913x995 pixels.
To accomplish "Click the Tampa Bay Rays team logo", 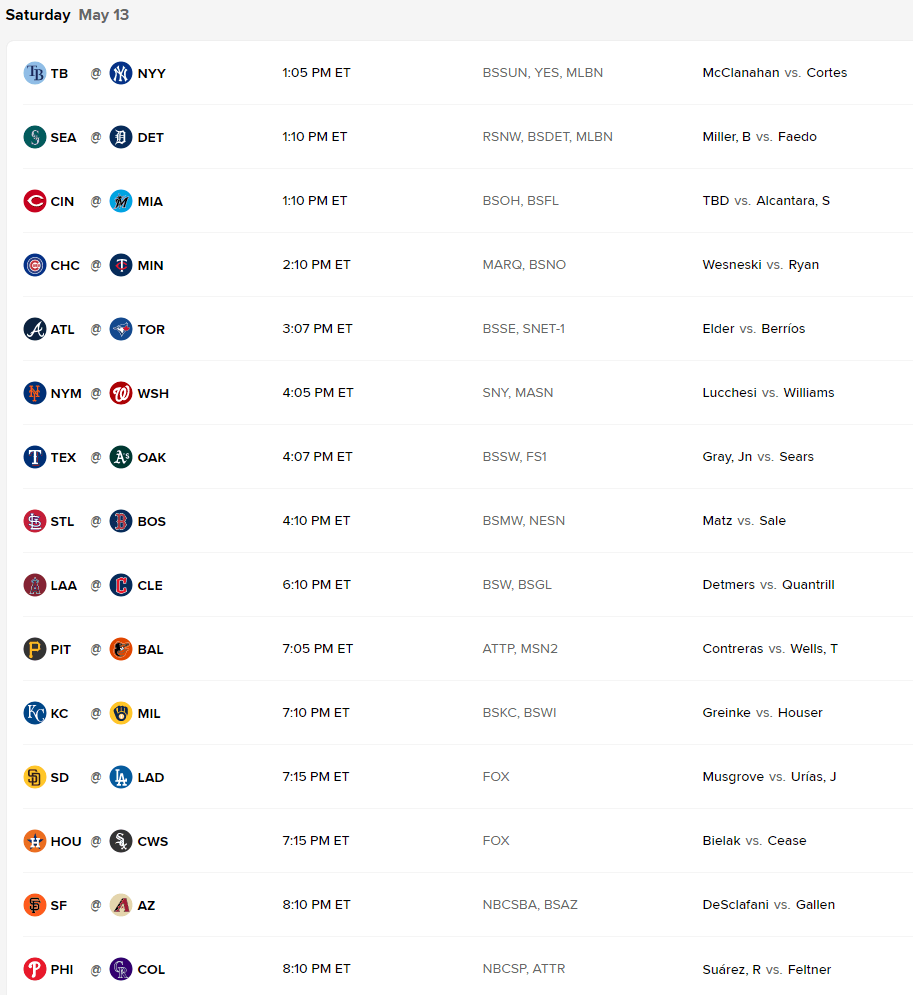I will tap(35, 73).
